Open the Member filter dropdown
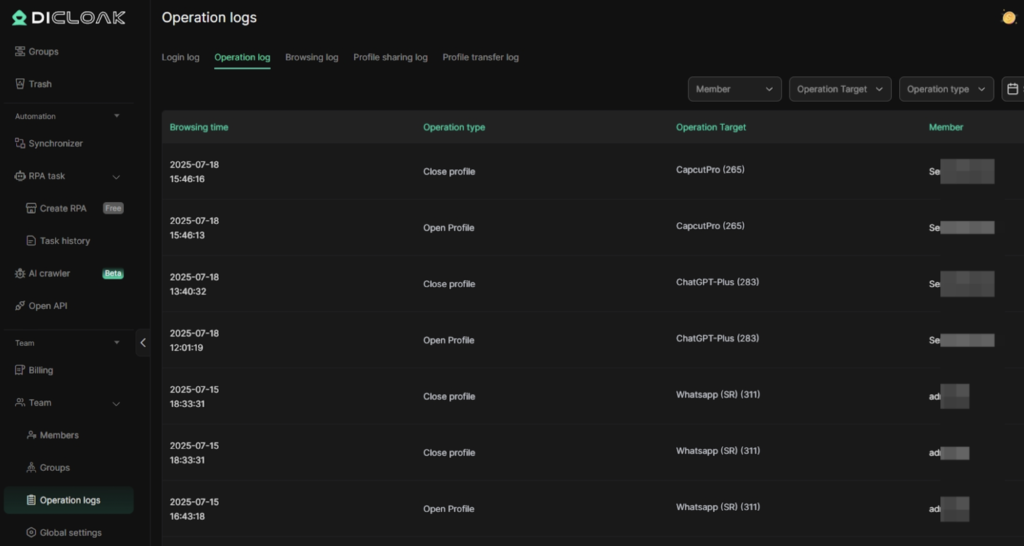1024x546 pixels. pos(734,89)
